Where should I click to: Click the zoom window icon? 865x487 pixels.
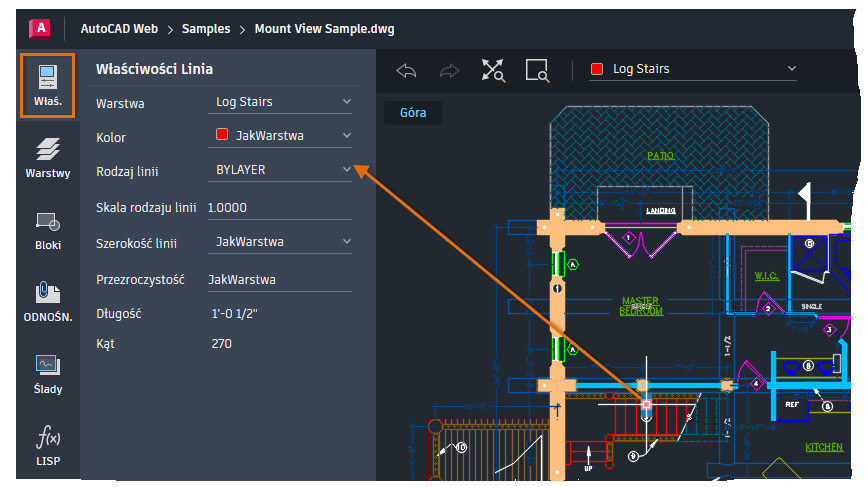(x=537, y=71)
